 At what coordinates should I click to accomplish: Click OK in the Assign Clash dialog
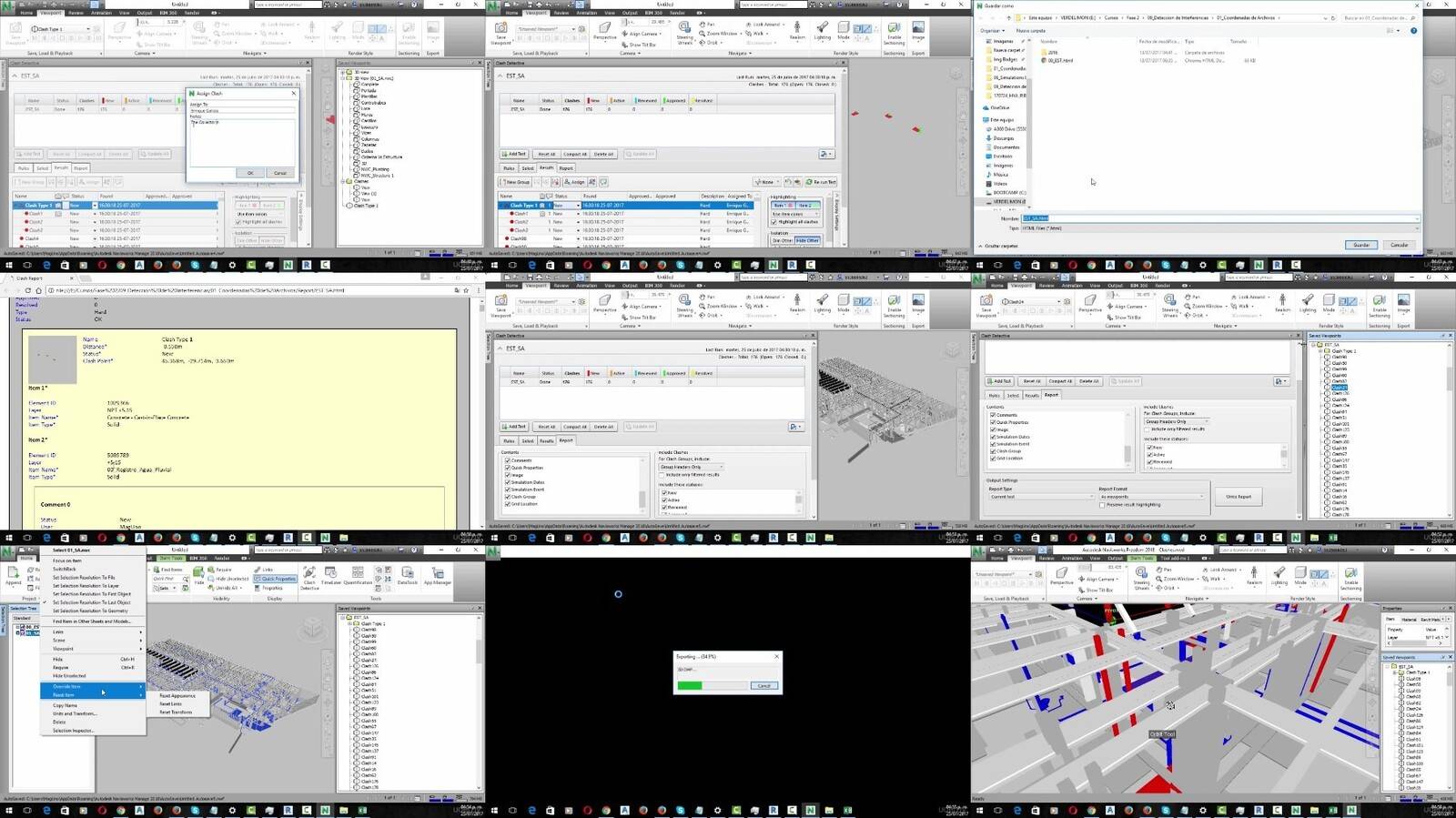(x=250, y=173)
